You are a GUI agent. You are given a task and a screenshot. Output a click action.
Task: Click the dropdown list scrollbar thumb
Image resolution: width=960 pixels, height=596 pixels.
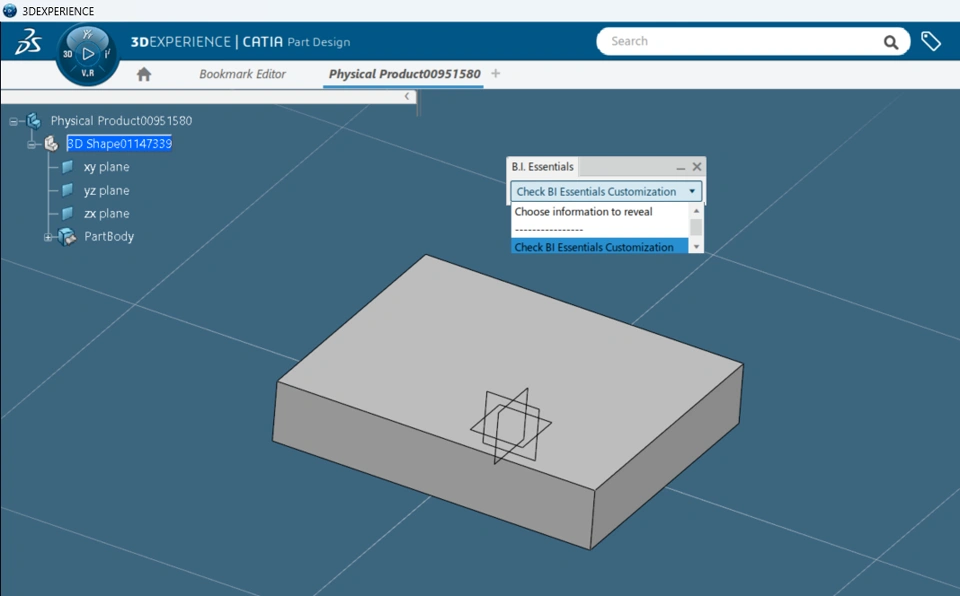click(696, 227)
